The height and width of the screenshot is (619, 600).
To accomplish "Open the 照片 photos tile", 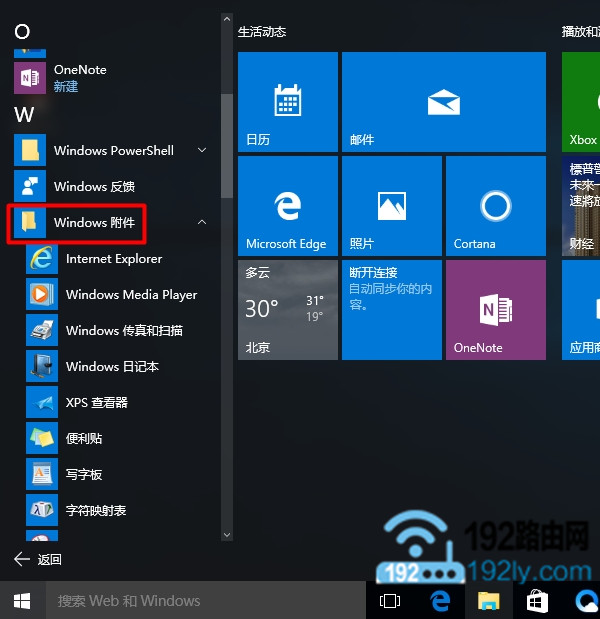I will click(x=392, y=206).
